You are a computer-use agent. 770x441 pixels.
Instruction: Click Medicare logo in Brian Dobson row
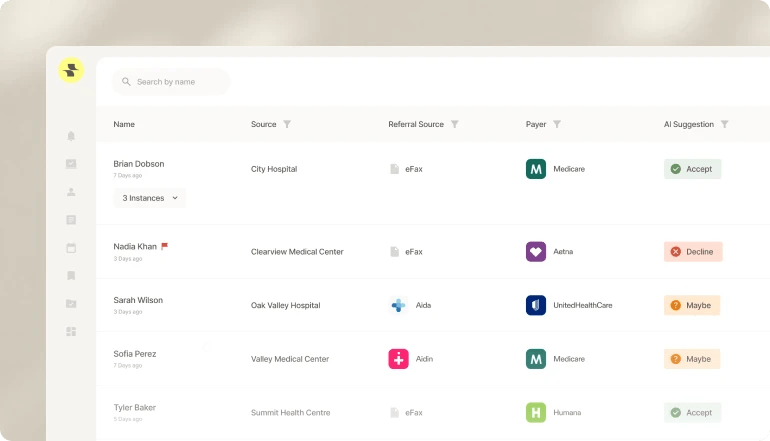(x=536, y=169)
